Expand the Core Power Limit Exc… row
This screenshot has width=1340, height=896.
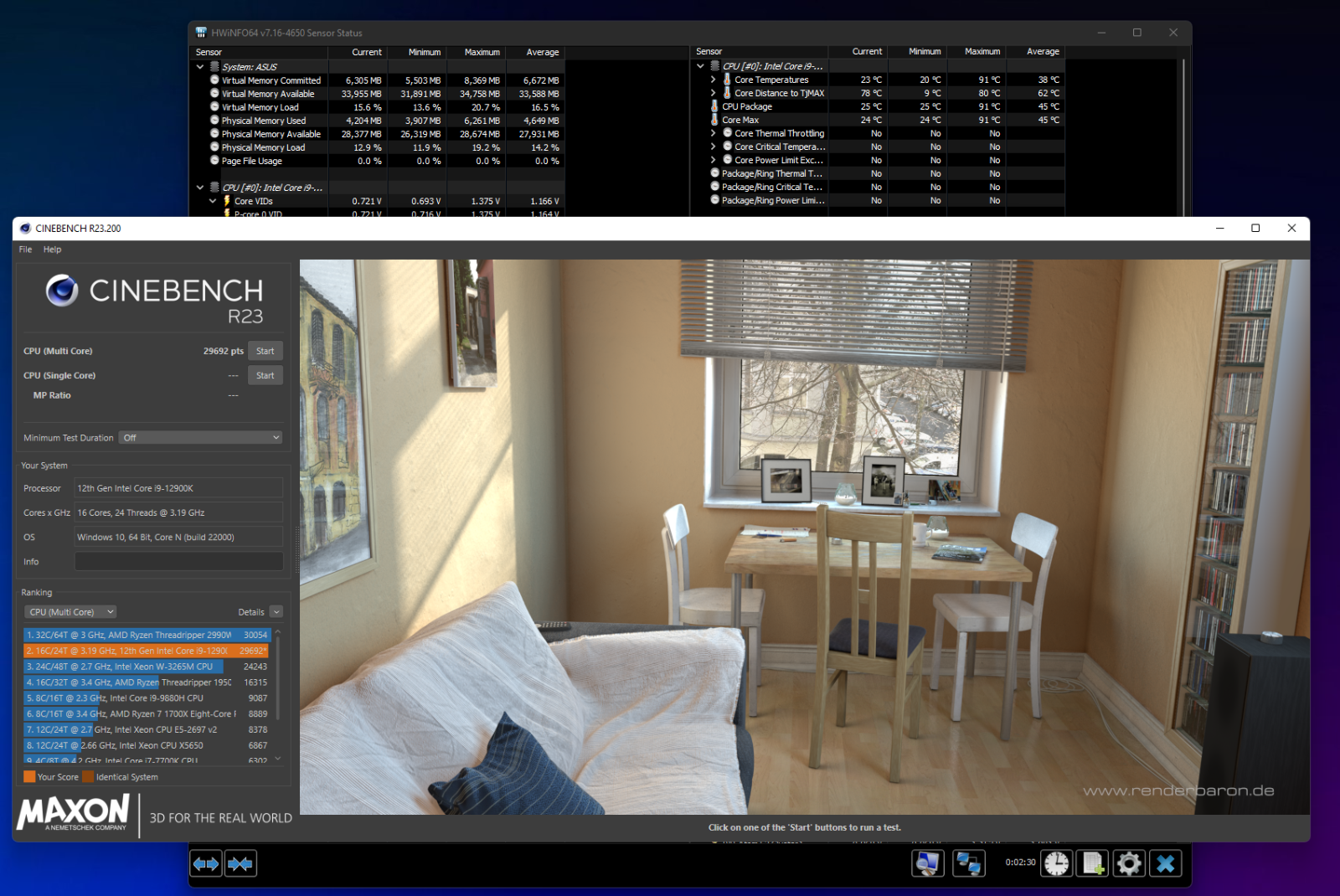click(x=713, y=160)
